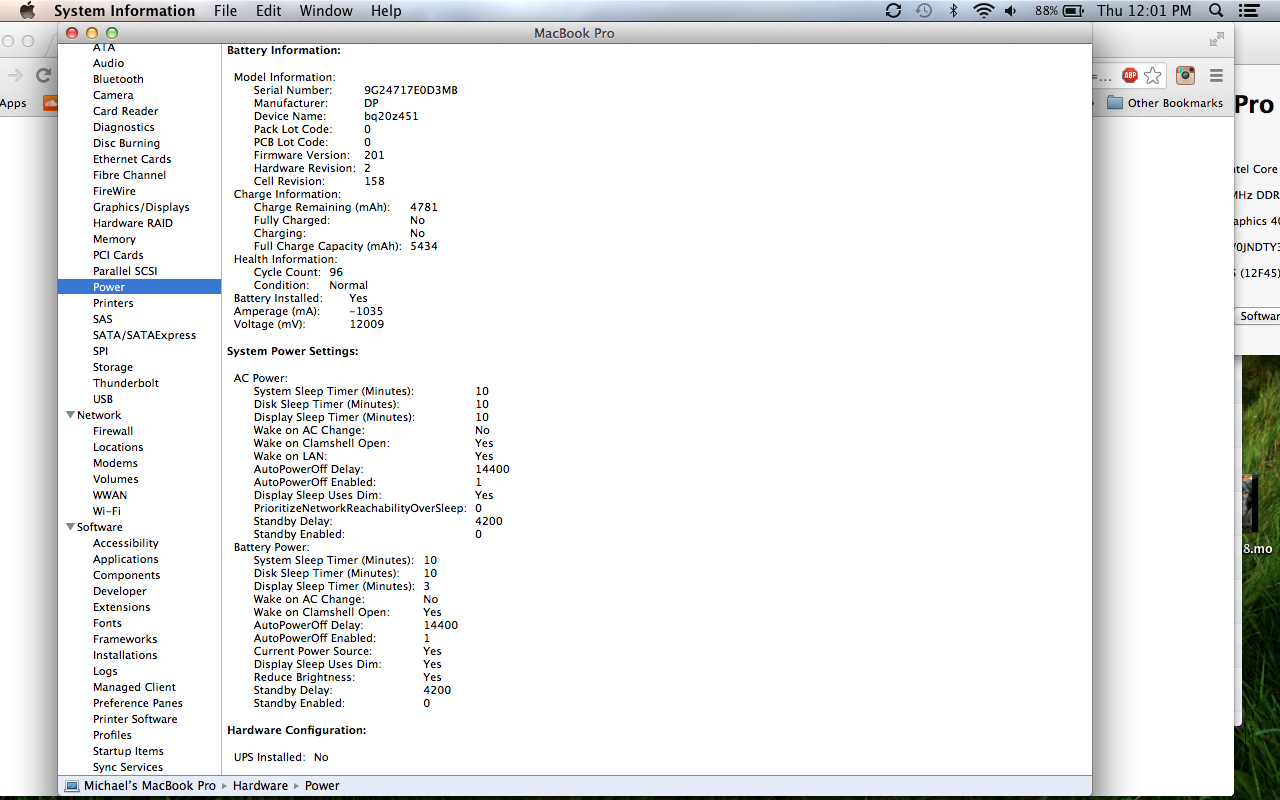Click Apps bookmark in Chrome bar

tap(13, 103)
